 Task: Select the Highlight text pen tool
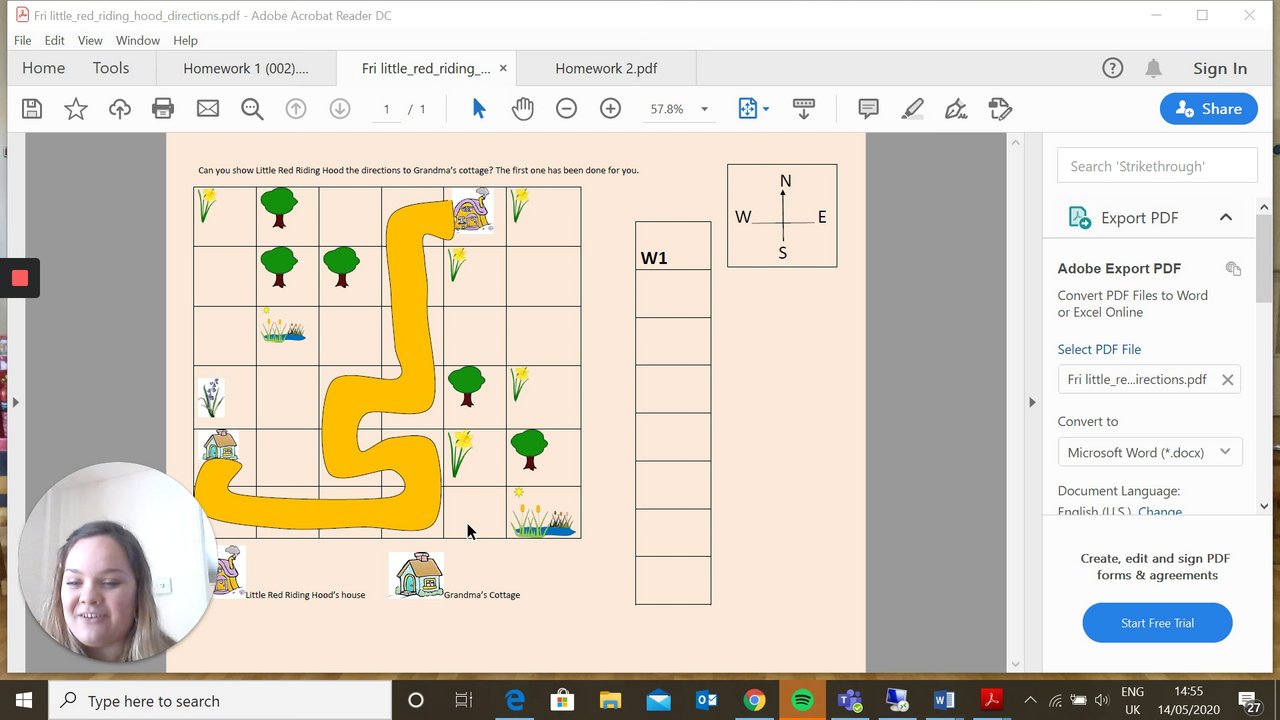pyautogui.click(x=912, y=109)
